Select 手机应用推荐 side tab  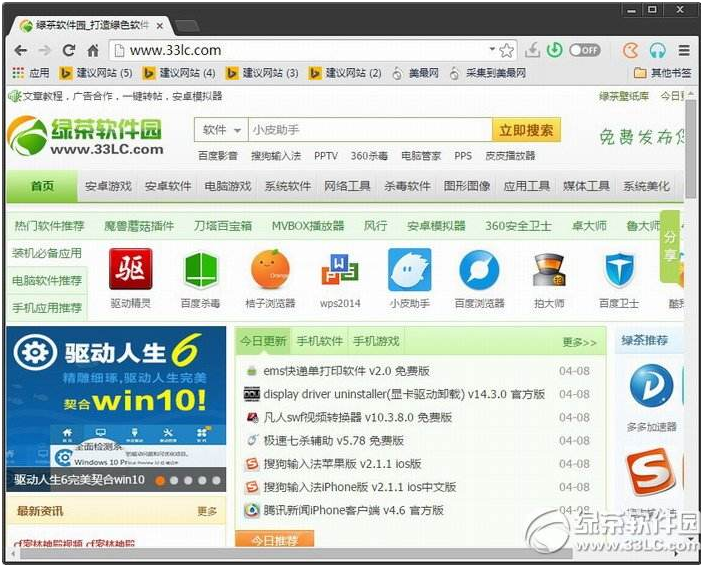(47, 308)
